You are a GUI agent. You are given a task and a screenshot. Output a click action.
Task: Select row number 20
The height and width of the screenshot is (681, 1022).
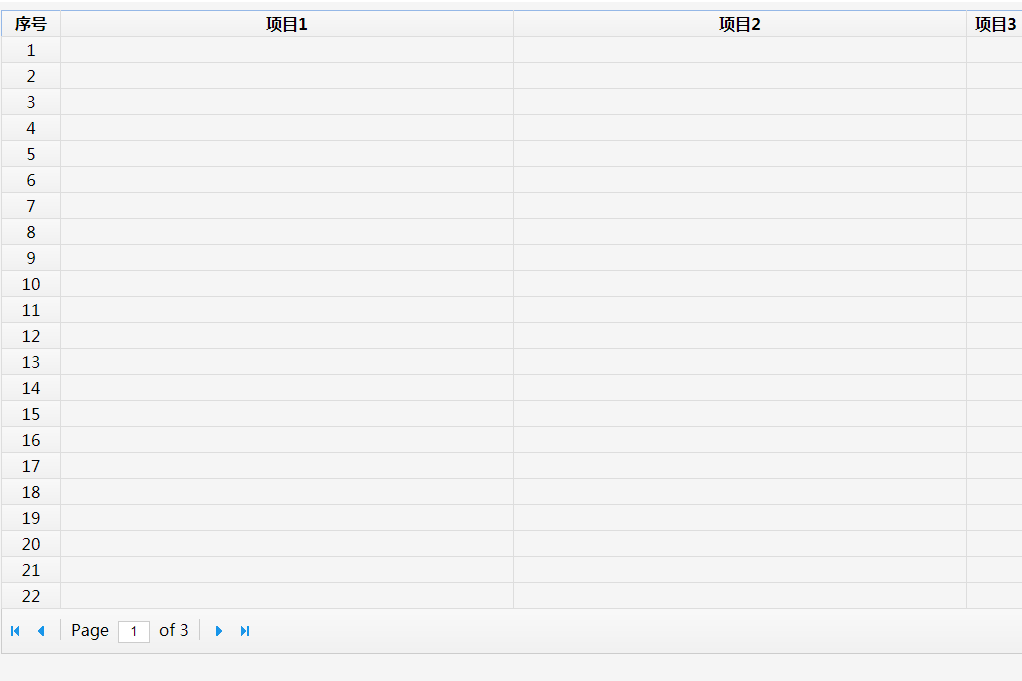[31, 544]
